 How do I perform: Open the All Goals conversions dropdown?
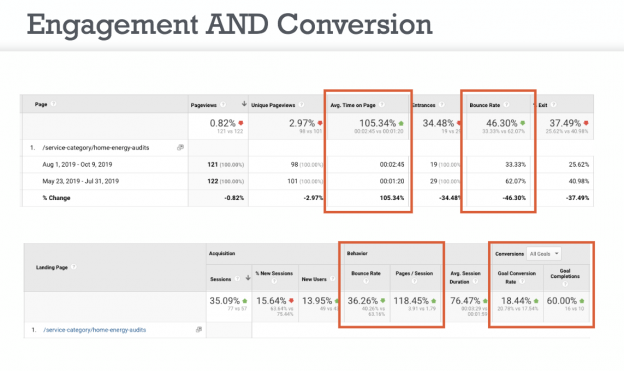544,254
